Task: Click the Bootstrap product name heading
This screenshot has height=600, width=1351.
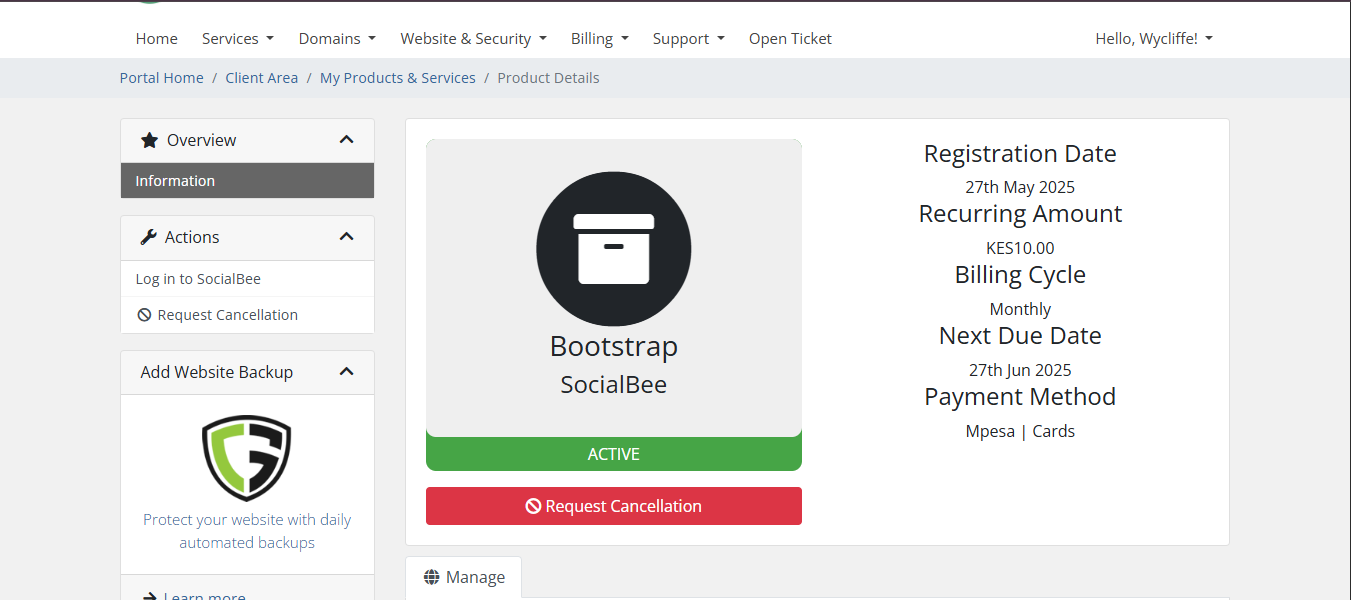Action: click(x=614, y=346)
